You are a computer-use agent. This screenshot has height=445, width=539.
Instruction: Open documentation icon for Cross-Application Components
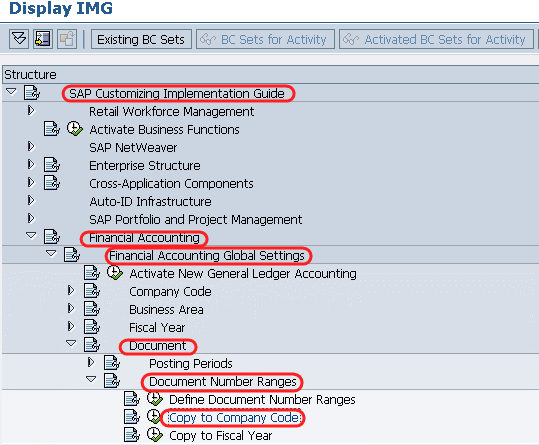click(52, 182)
